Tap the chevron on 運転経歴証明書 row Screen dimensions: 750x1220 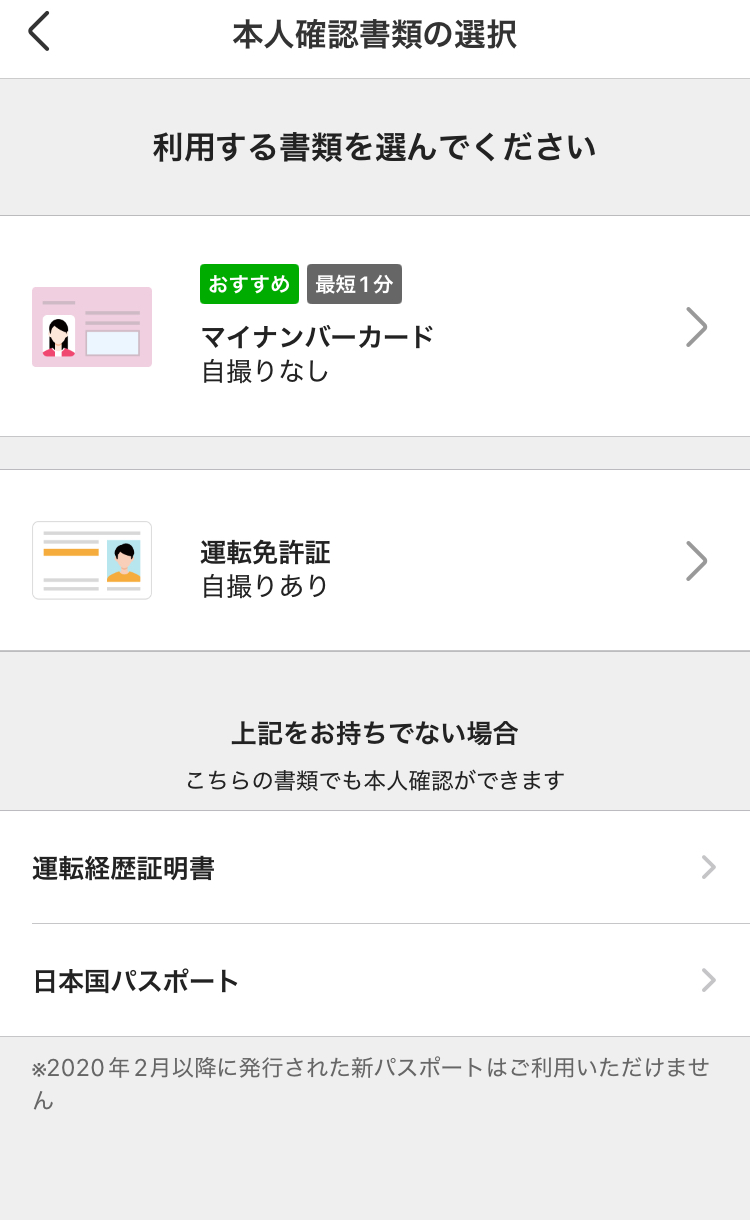(x=708, y=867)
